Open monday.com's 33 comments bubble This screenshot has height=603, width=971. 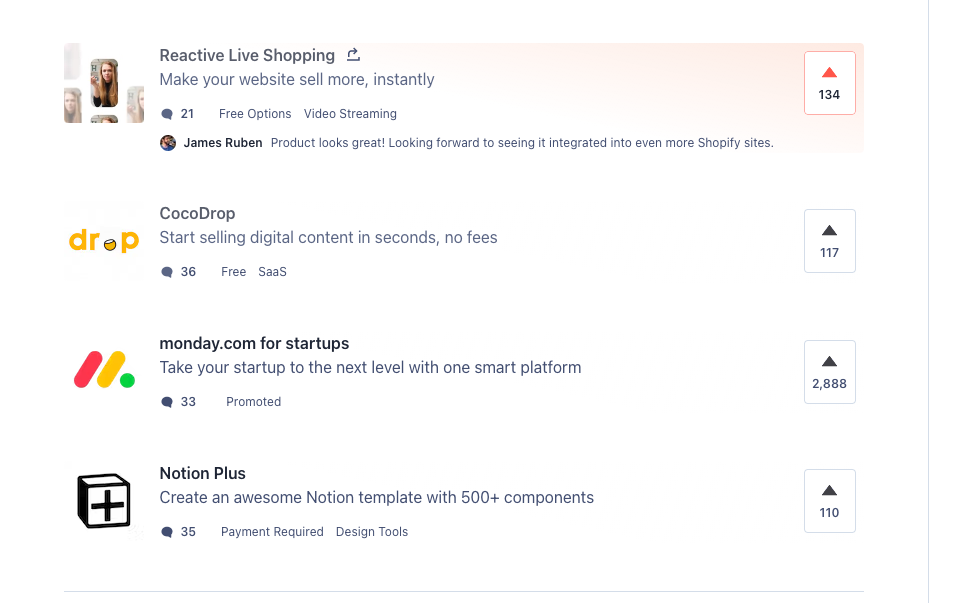[167, 402]
